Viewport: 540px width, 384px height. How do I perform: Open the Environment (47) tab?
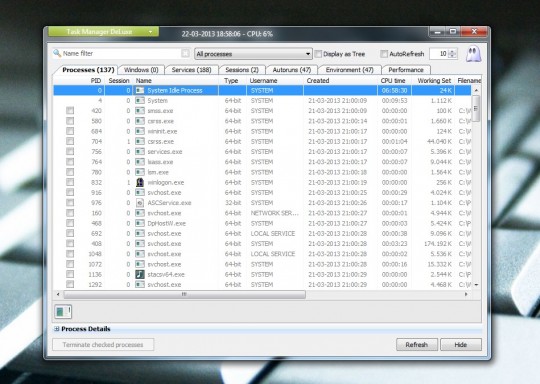pyautogui.click(x=350, y=70)
